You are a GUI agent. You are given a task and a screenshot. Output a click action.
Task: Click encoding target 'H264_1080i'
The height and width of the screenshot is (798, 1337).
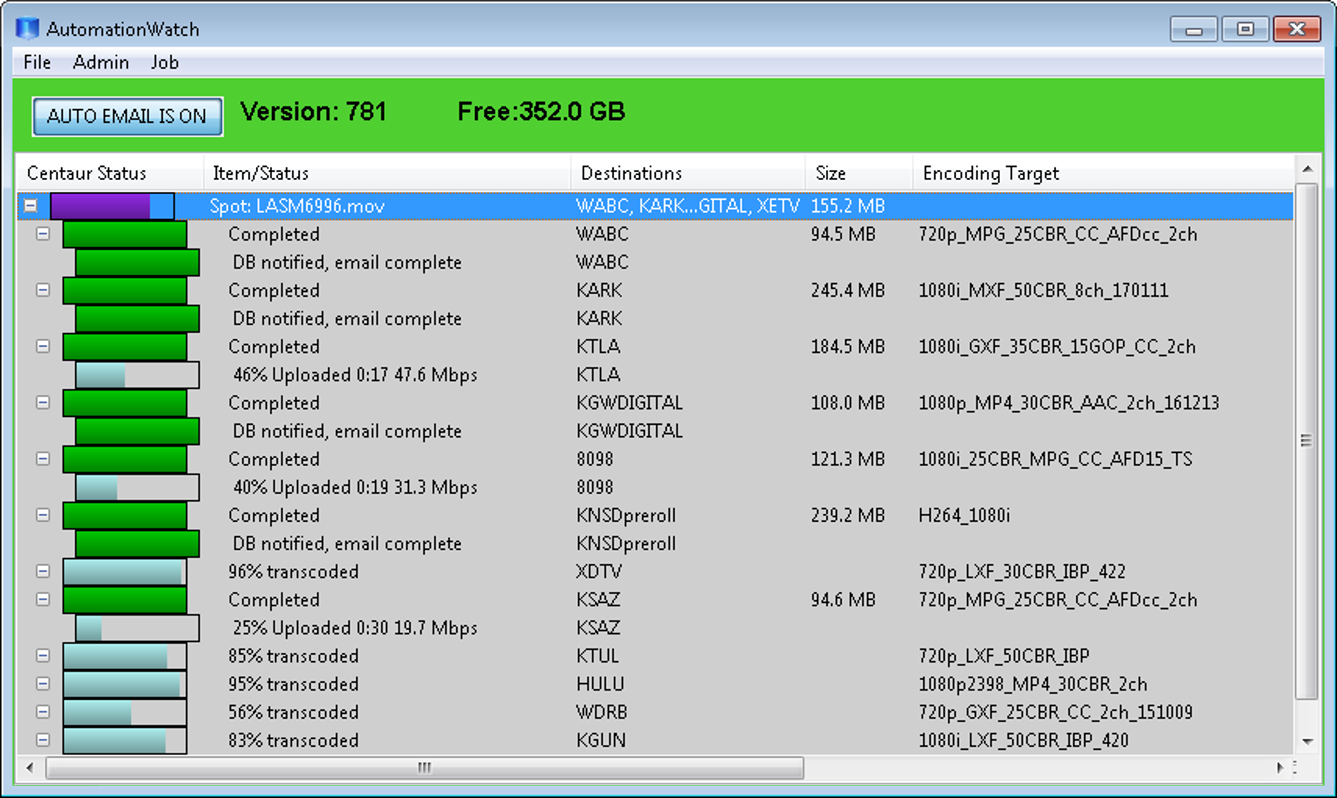click(964, 516)
